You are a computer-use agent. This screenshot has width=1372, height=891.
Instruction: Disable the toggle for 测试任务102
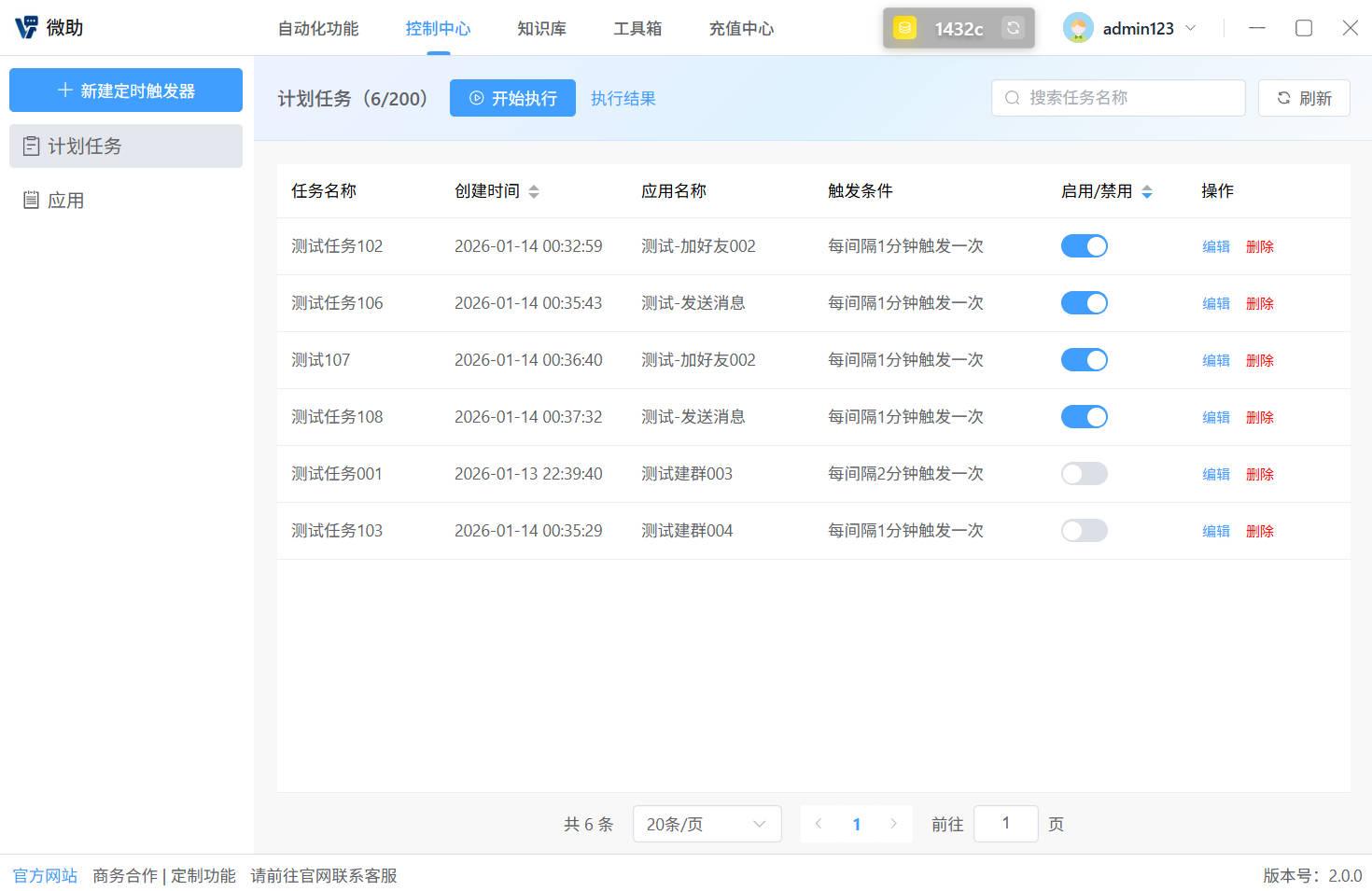(1084, 245)
